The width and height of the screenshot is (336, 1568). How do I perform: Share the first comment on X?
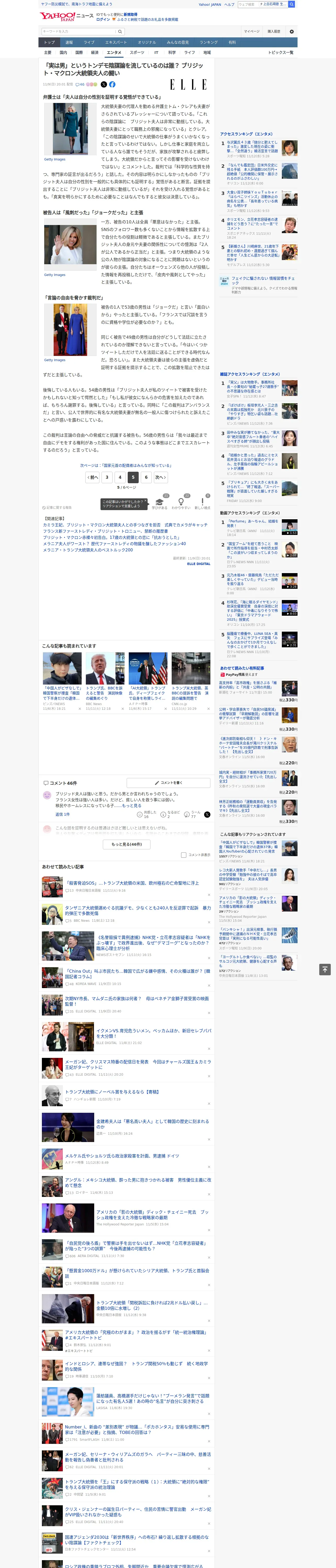point(207,814)
